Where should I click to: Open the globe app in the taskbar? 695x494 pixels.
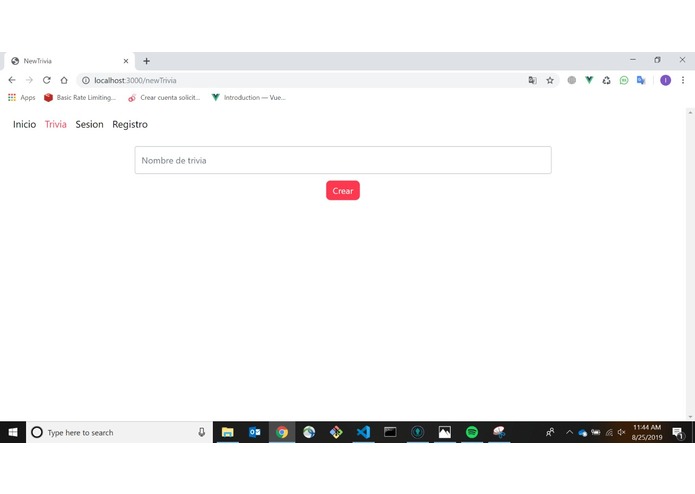309,432
